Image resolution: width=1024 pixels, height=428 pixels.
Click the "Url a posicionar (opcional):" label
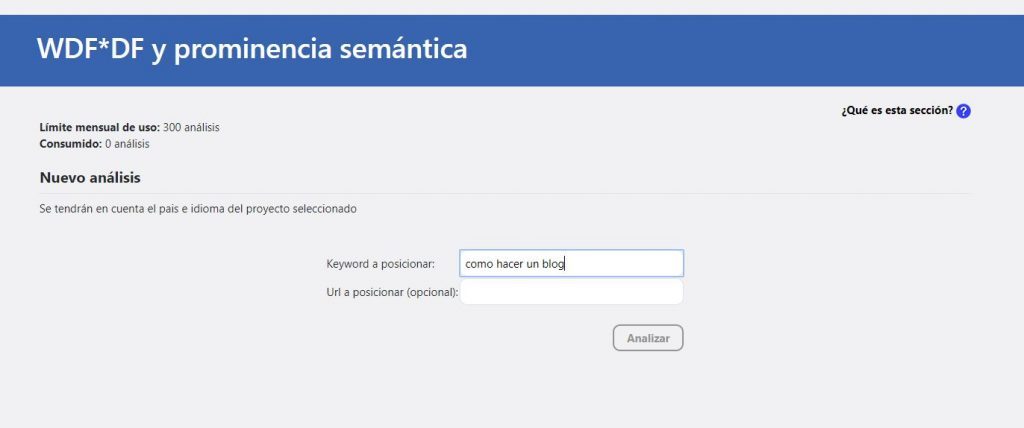(x=392, y=292)
